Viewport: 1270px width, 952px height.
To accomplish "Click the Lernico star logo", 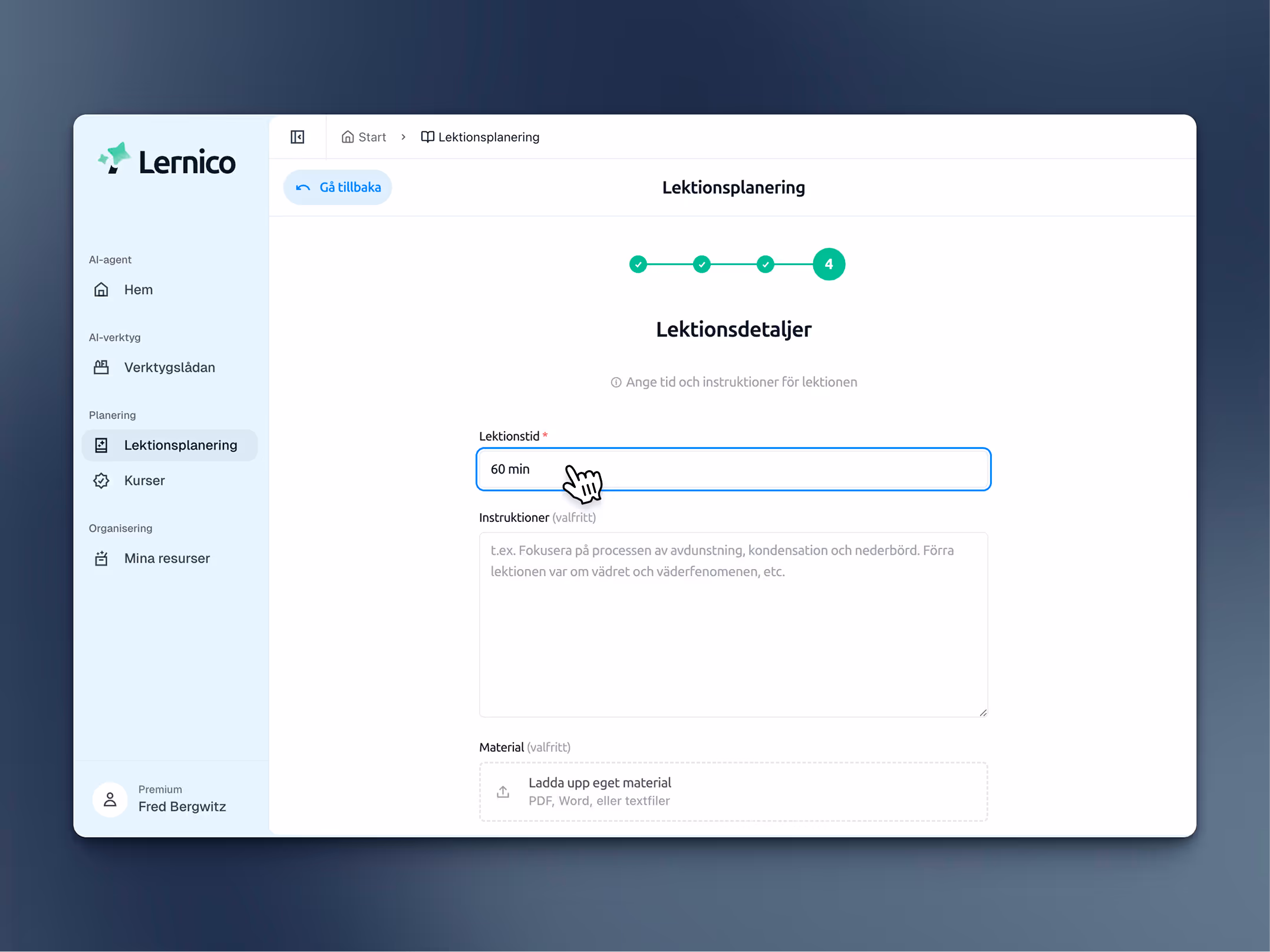I will pyautogui.click(x=114, y=158).
